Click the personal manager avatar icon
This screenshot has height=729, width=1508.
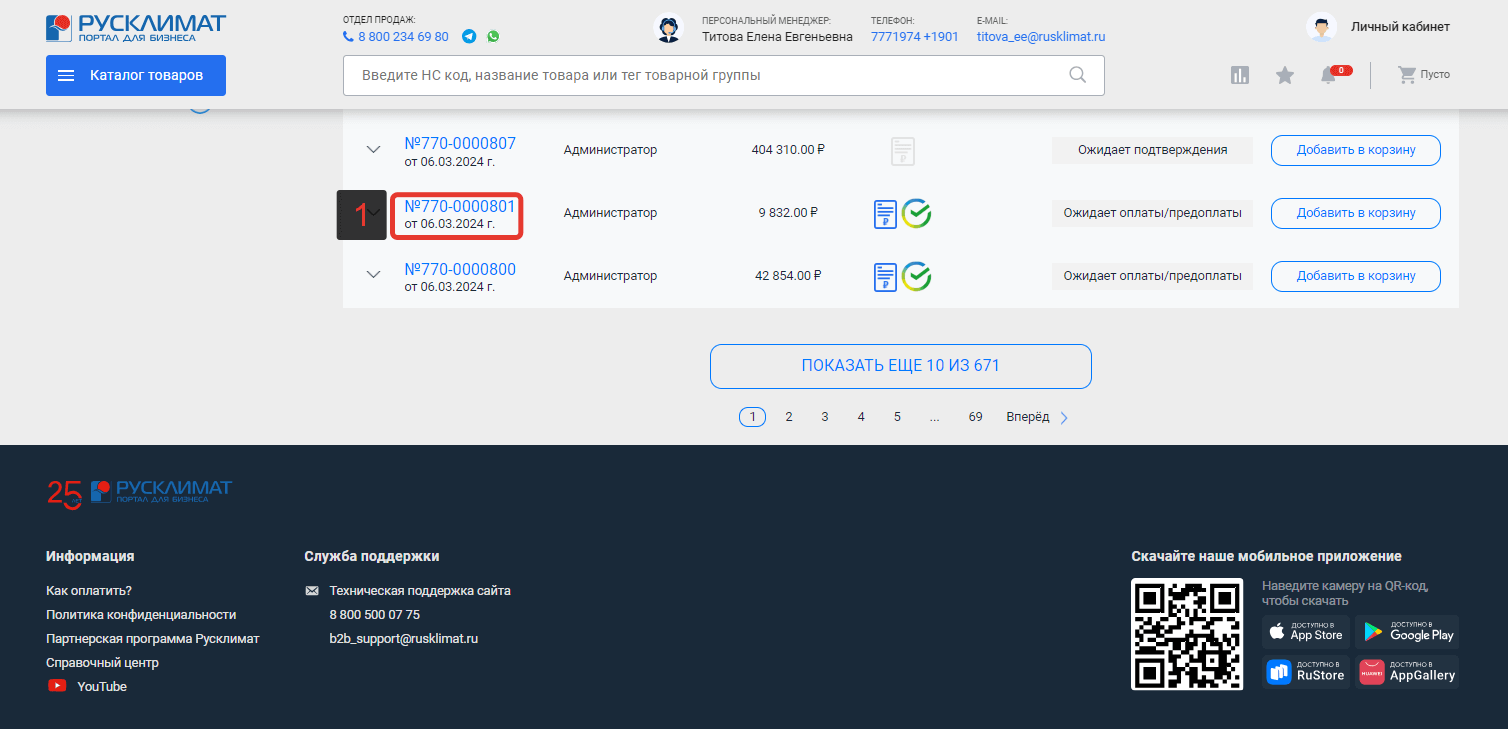tap(667, 28)
